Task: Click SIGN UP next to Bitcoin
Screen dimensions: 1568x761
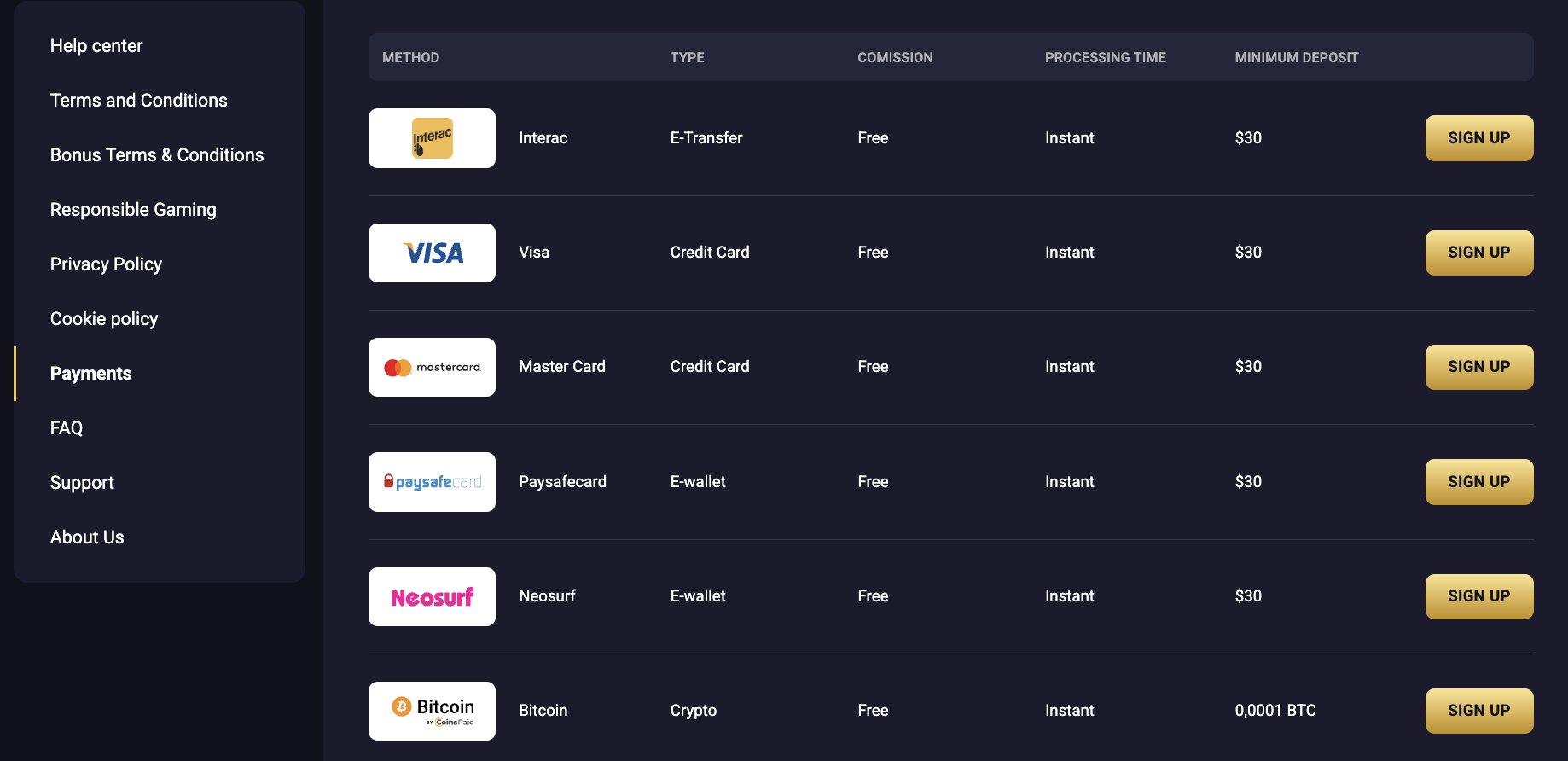Action: point(1478,711)
